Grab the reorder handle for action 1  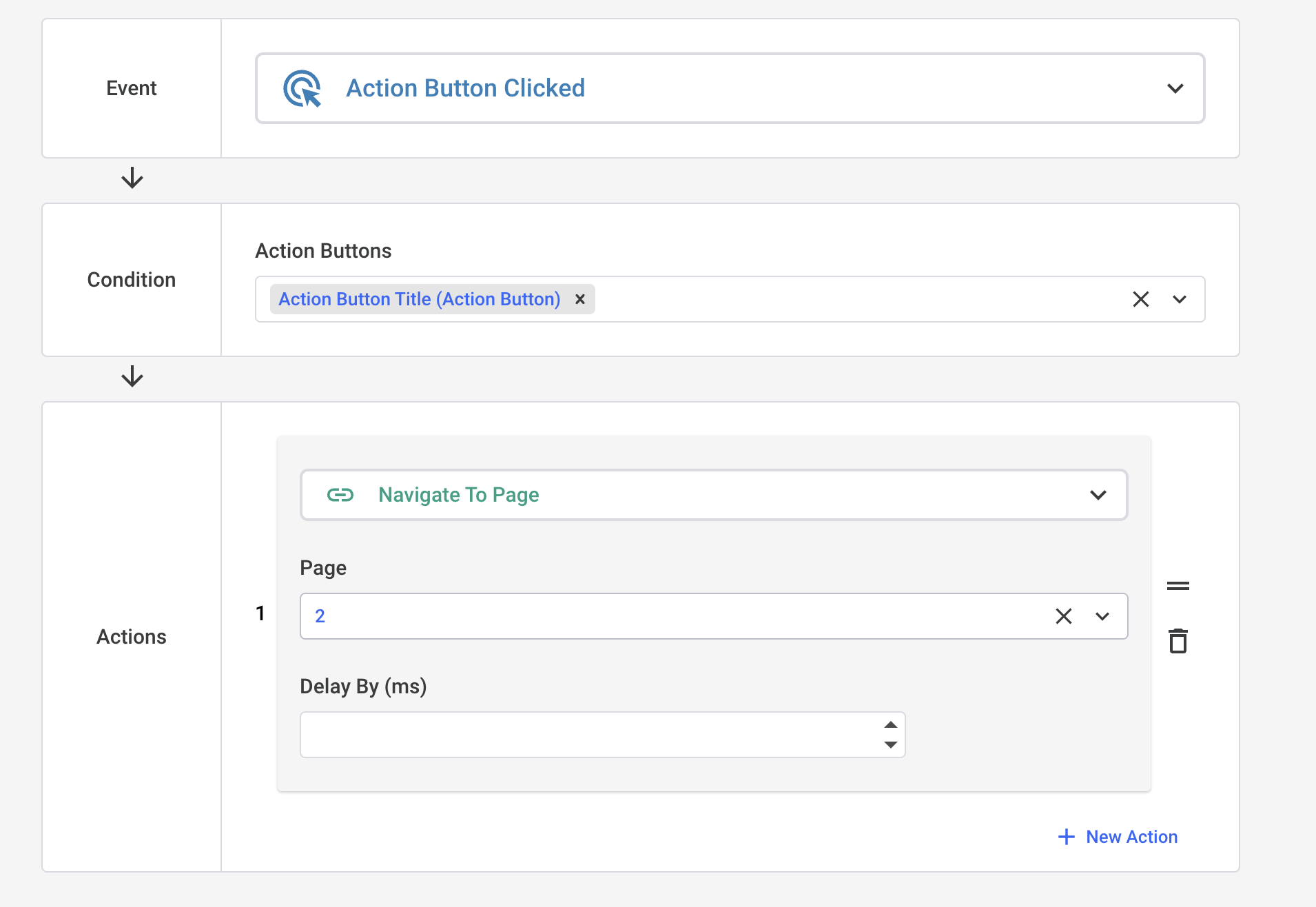(x=1178, y=586)
